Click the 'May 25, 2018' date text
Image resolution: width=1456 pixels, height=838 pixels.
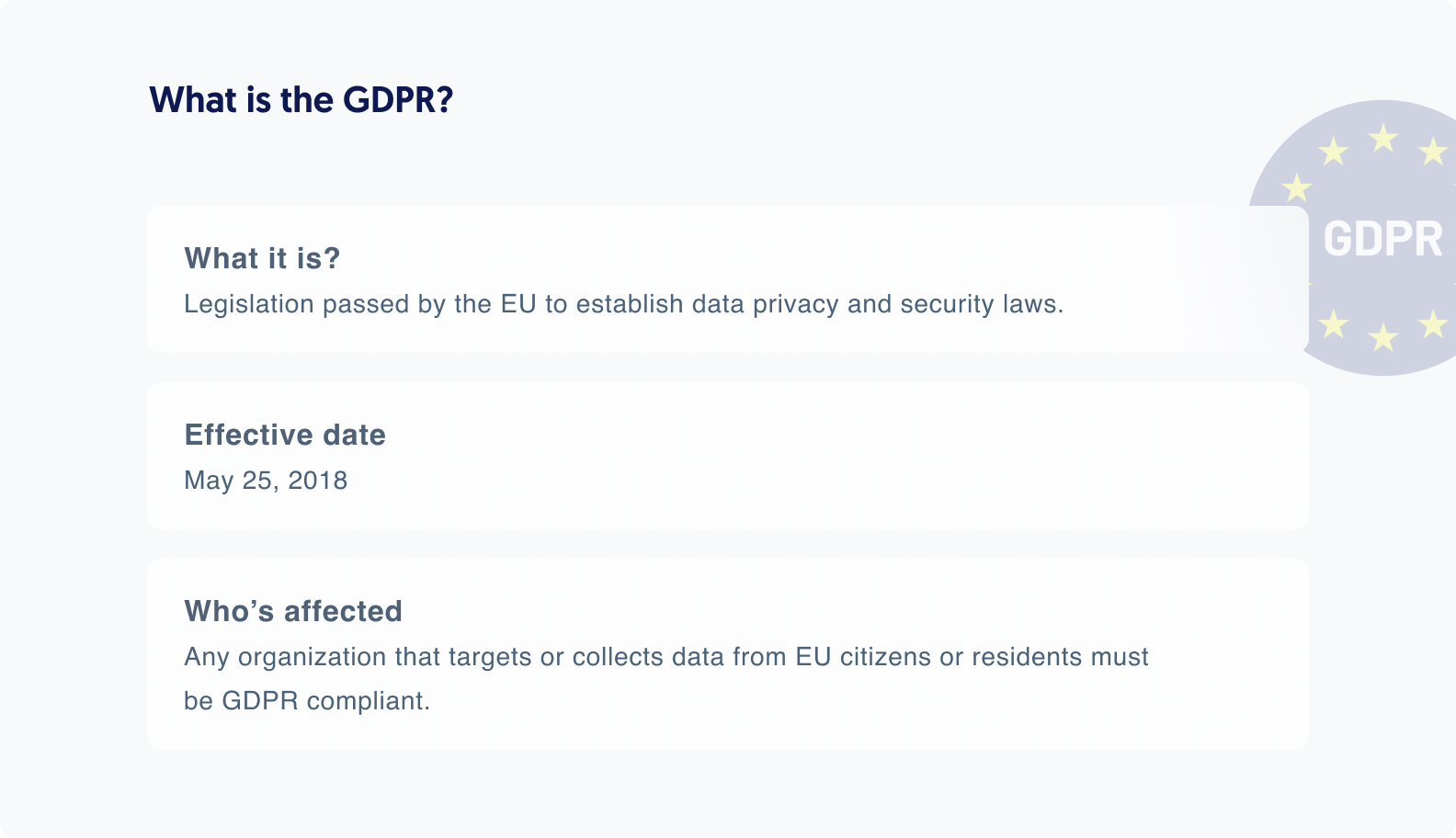click(x=266, y=481)
